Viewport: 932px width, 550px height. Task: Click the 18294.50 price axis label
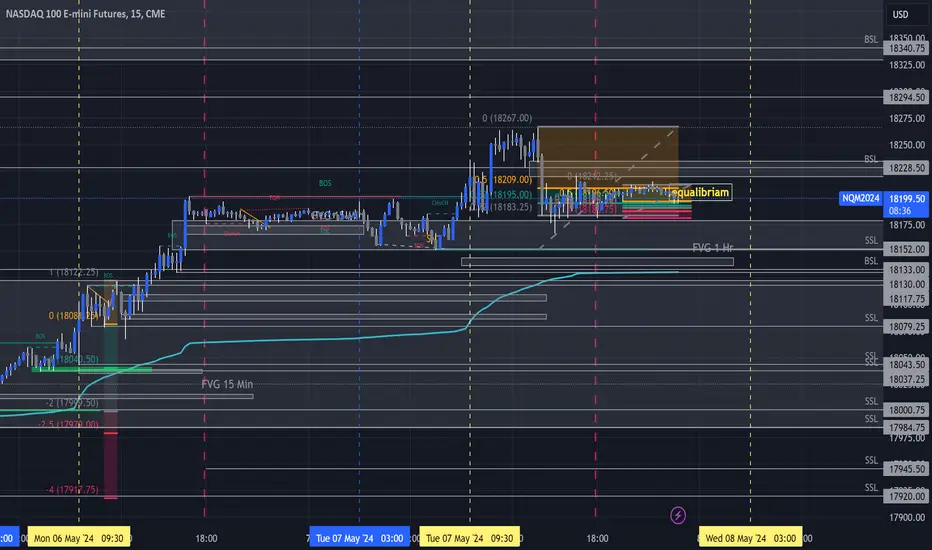pyautogui.click(x=906, y=98)
